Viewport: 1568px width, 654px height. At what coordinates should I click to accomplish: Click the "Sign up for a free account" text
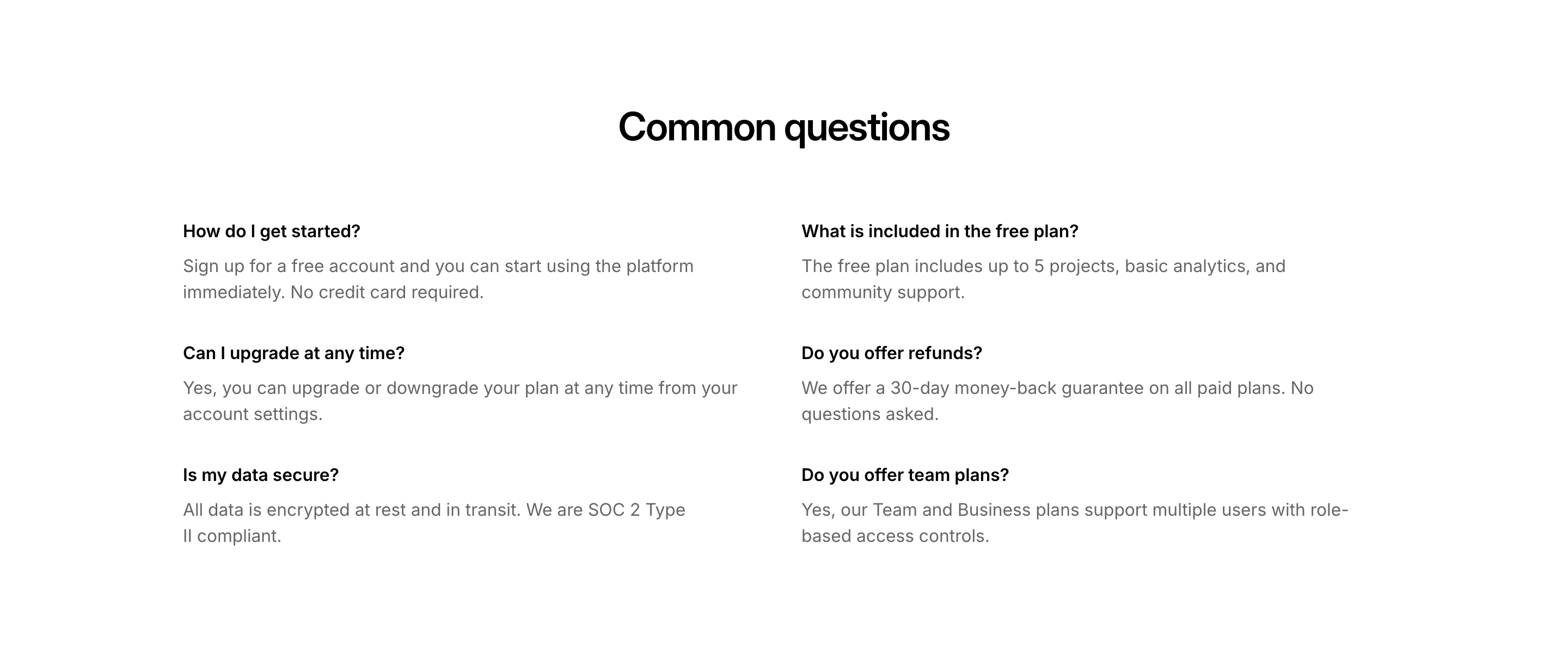(289, 266)
